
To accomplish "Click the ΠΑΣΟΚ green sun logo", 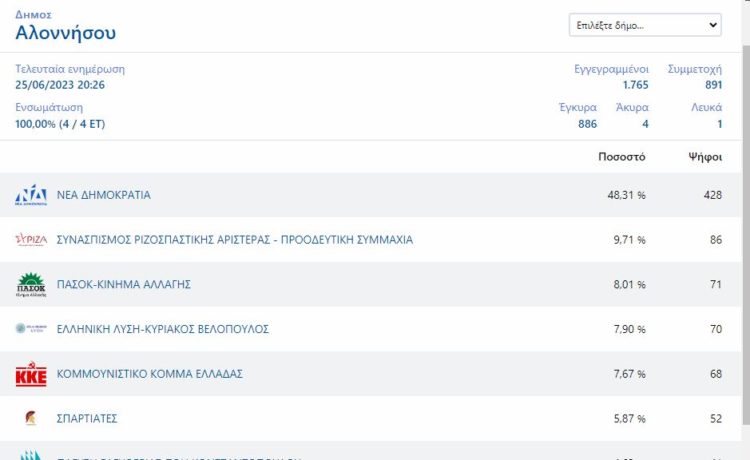I will coord(31,285).
